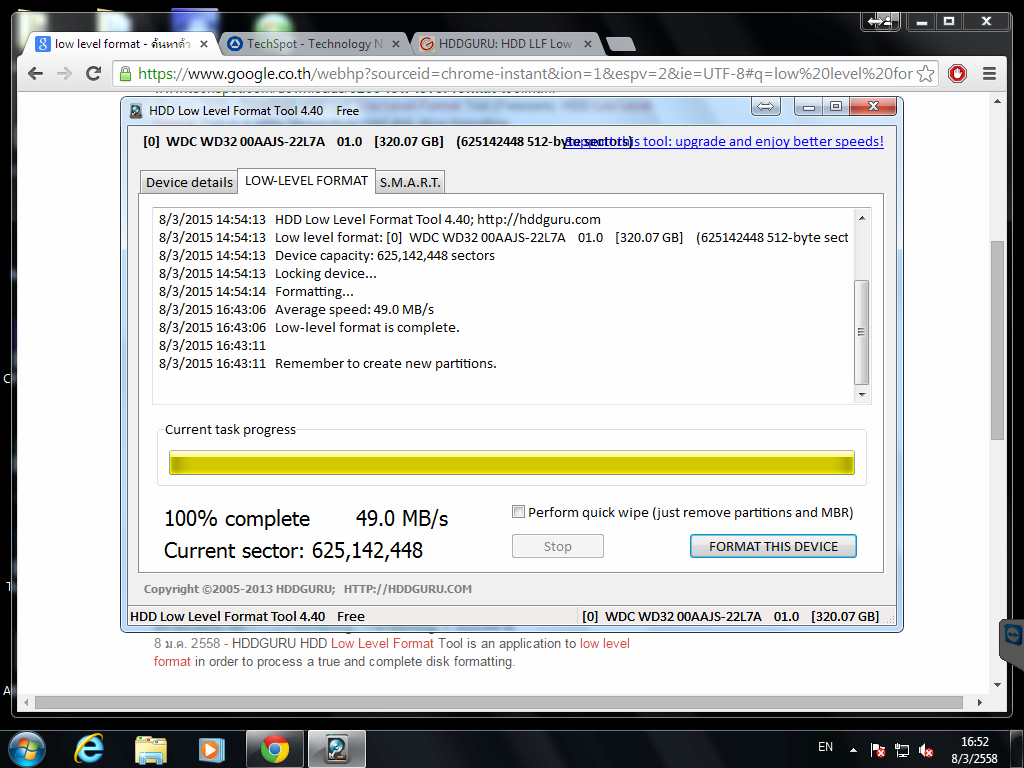This screenshot has width=1024, height=768.
Task: Reload the page in Chrome
Action: point(94,73)
